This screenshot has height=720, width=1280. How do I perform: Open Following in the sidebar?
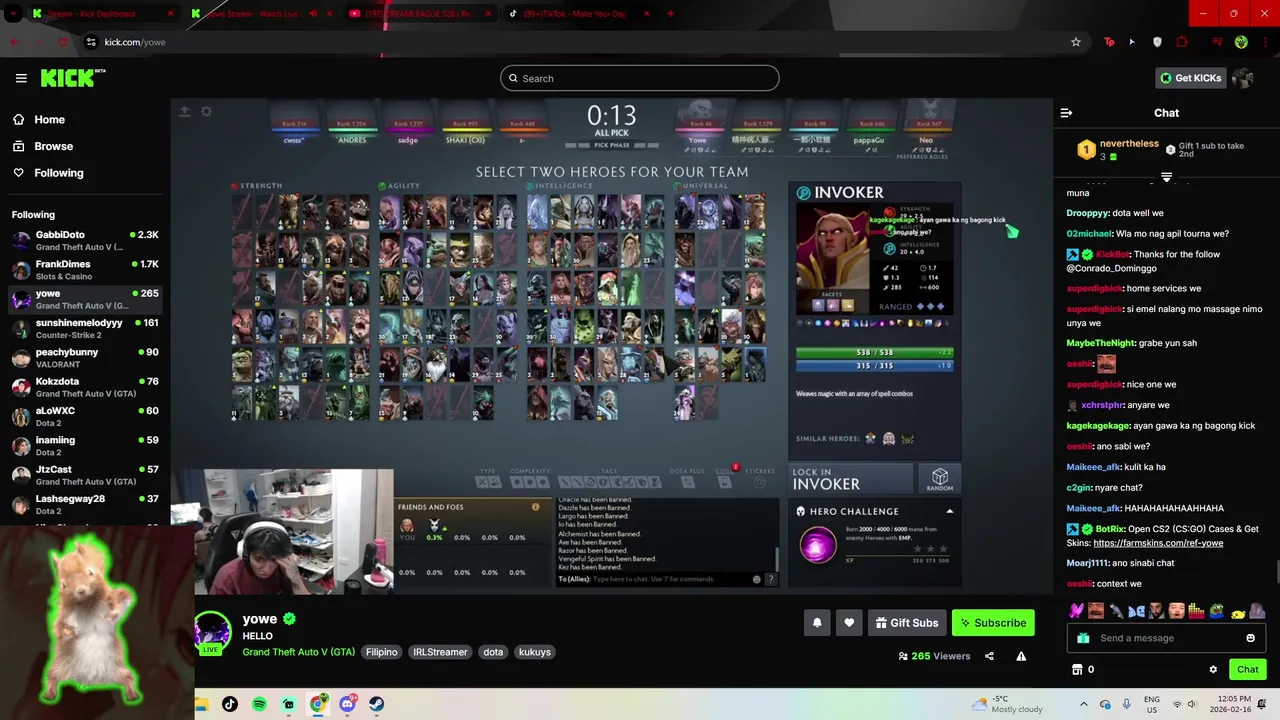49,173
